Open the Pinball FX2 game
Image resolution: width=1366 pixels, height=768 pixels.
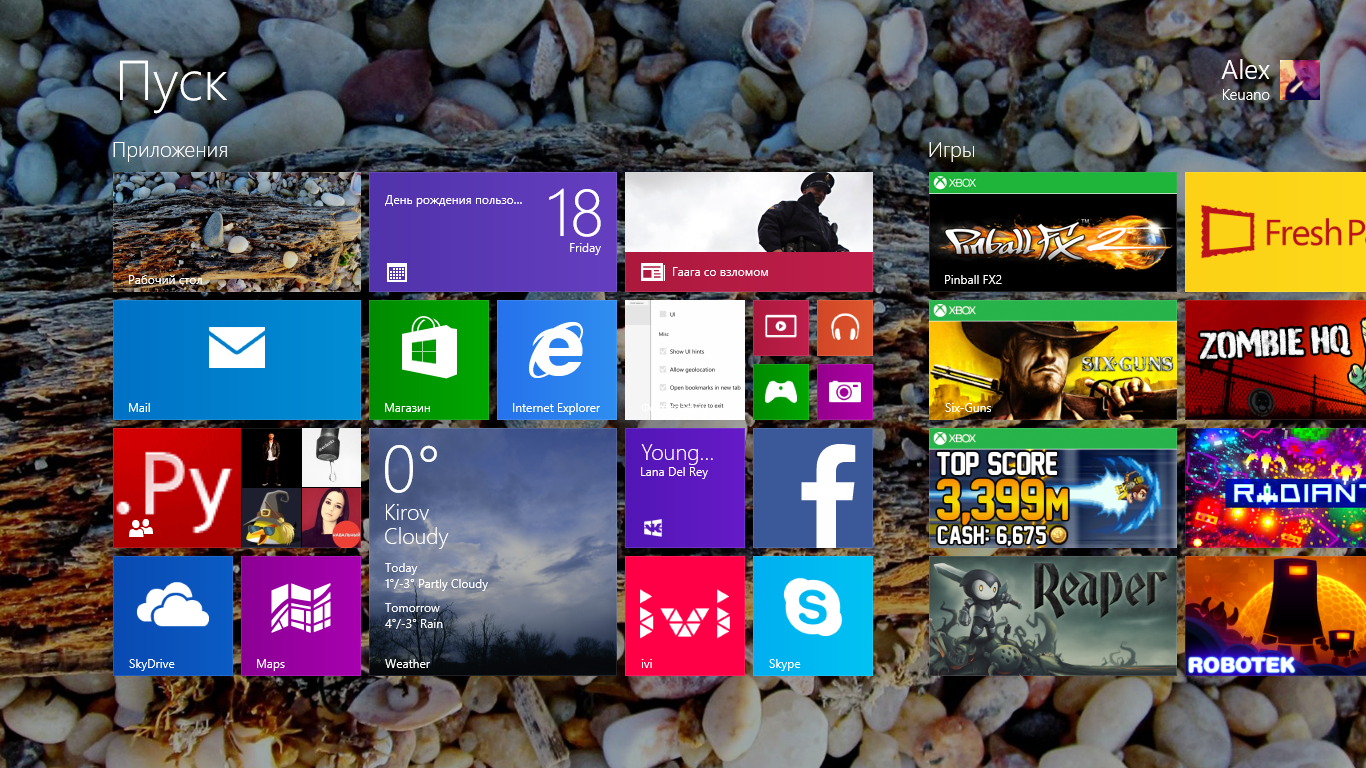1052,232
